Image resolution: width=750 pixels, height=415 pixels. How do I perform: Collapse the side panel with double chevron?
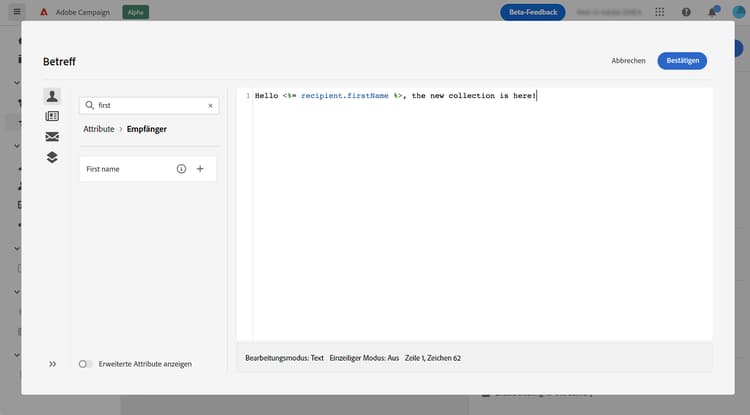click(53, 364)
